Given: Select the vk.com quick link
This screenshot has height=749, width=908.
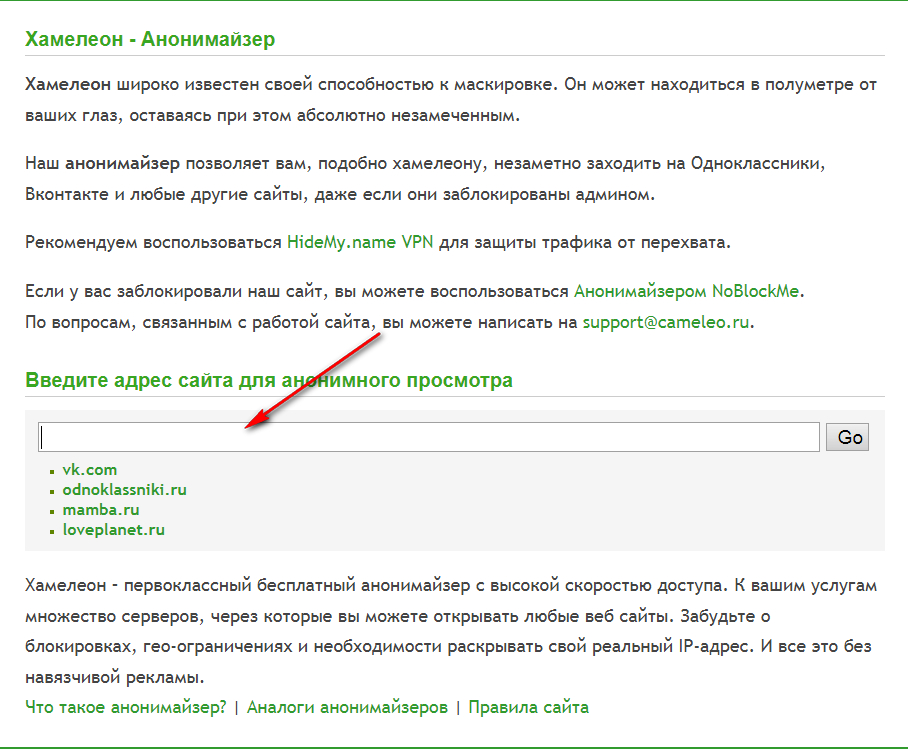Looking at the screenshot, I should 90,470.
